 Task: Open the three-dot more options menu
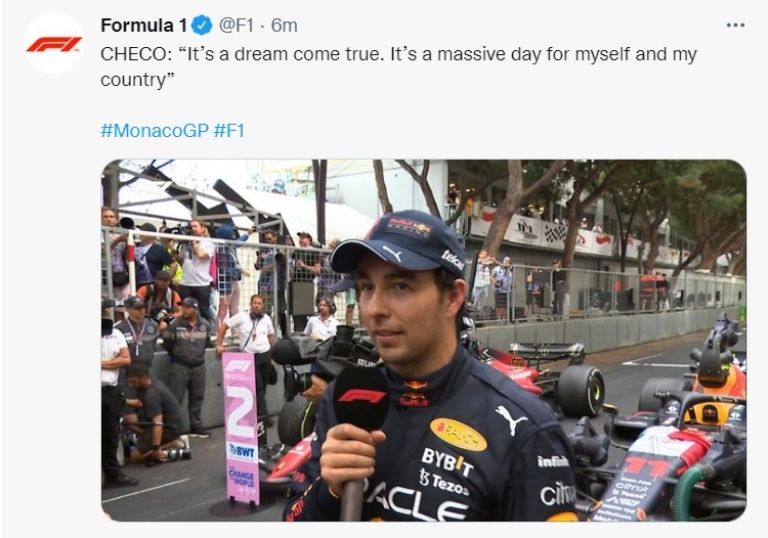point(735,25)
